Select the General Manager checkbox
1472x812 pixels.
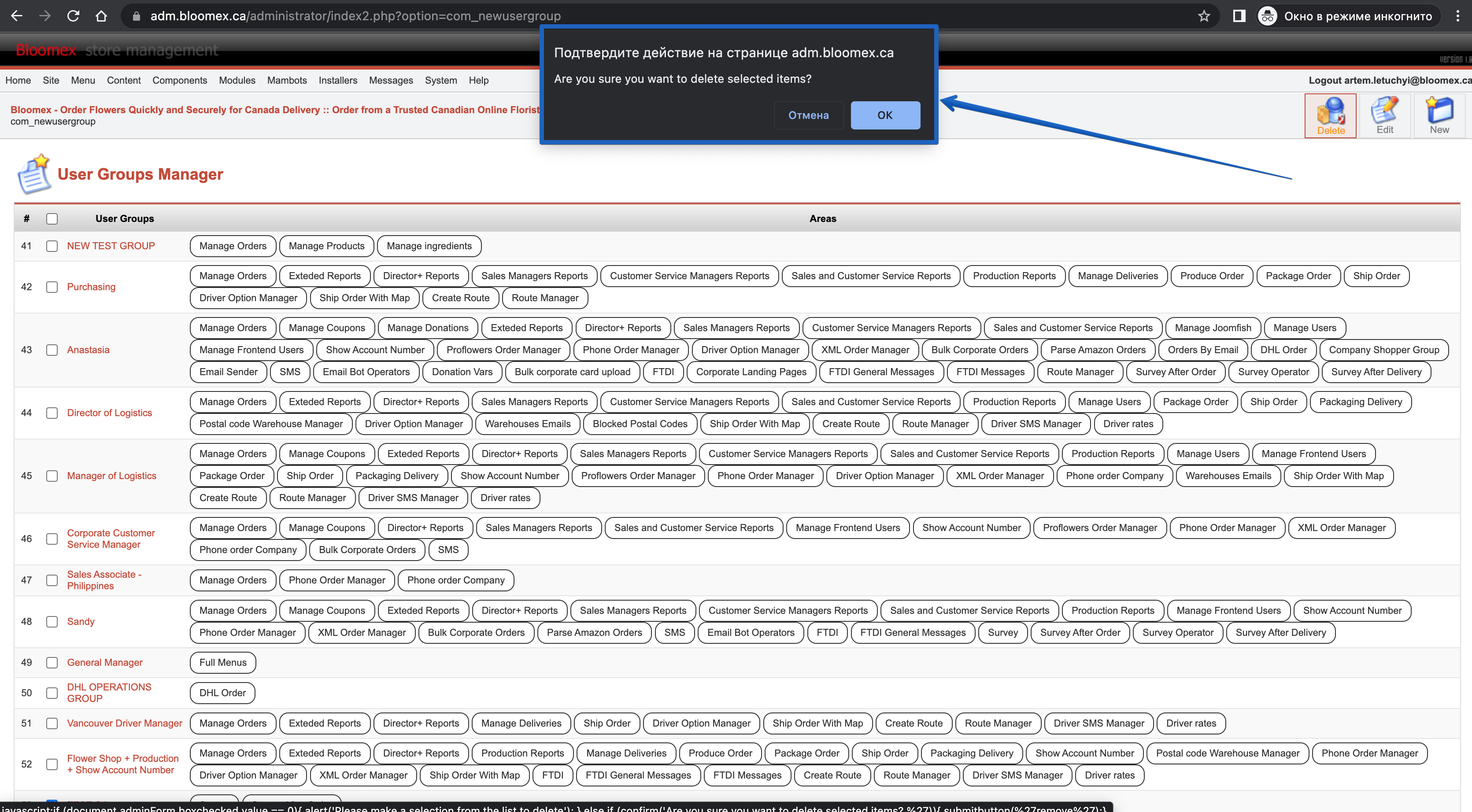(52, 663)
